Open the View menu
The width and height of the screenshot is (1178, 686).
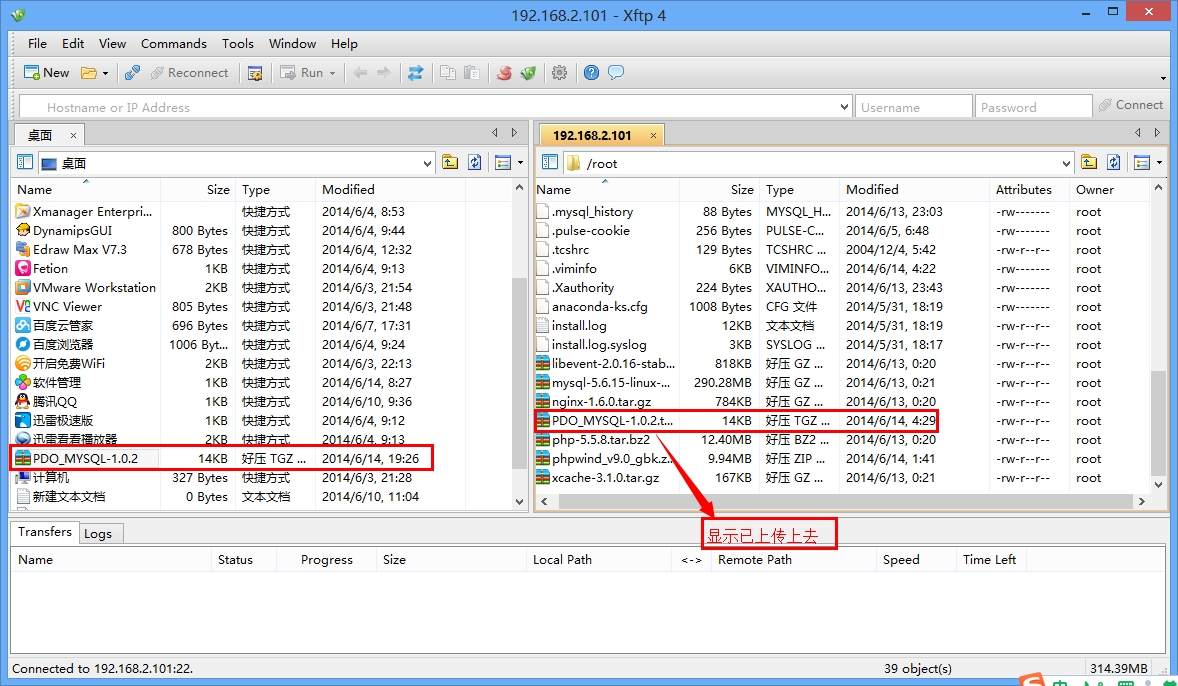pyautogui.click(x=112, y=44)
